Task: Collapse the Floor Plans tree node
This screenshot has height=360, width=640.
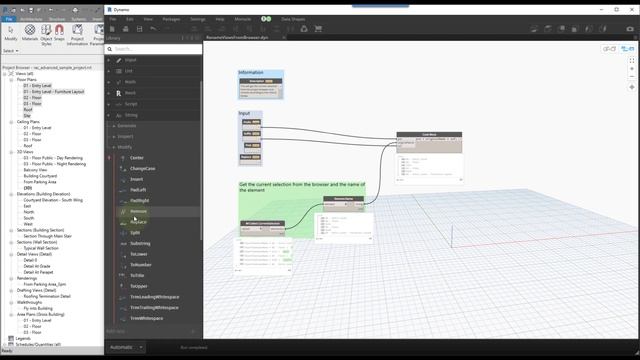Action: pos(11,80)
